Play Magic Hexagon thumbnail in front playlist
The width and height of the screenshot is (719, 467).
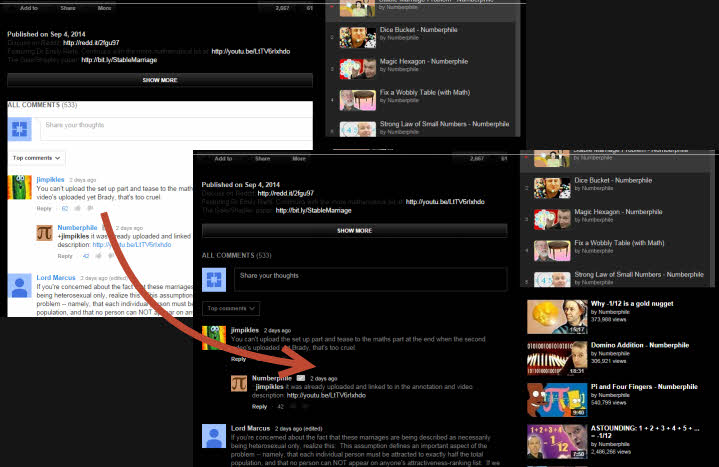pos(552,219)
